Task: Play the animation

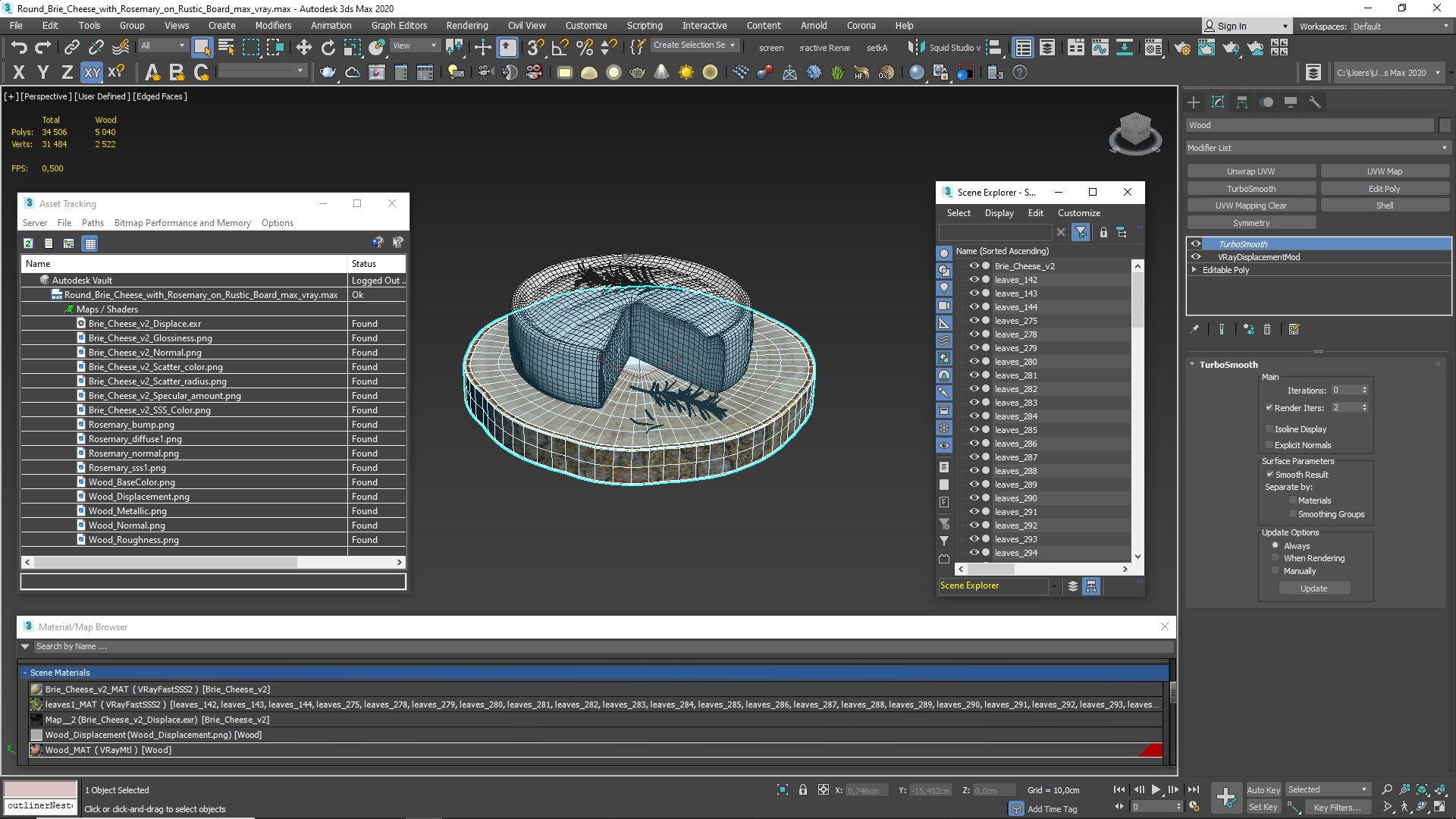Action: coord(1156,789)
